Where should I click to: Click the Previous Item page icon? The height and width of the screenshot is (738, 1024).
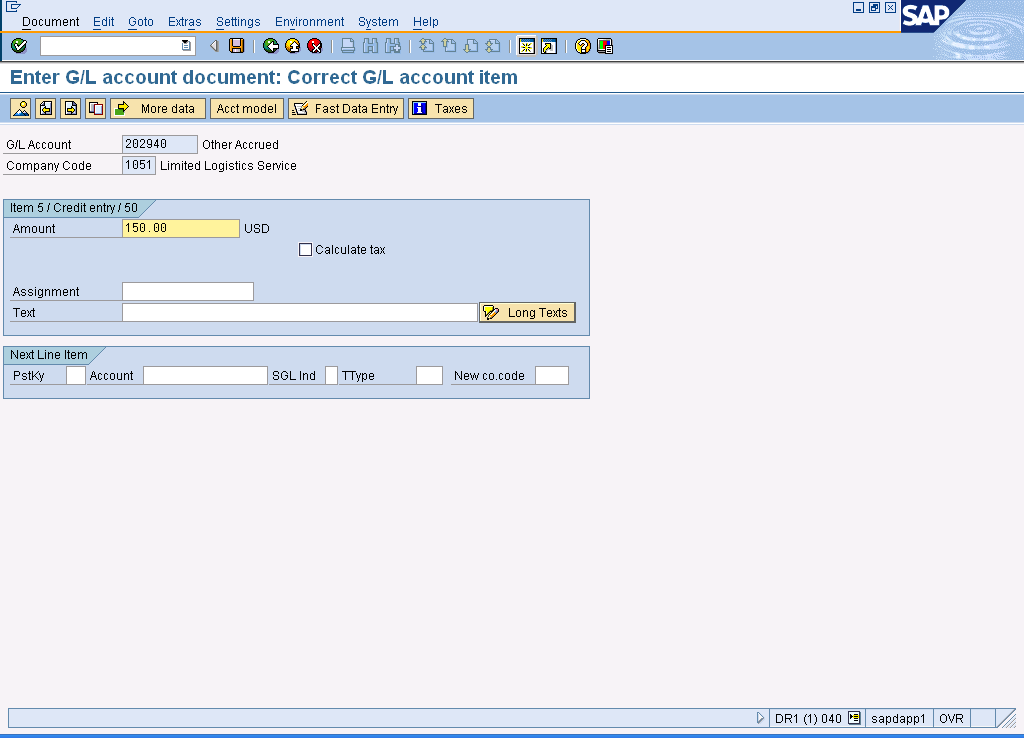tap(46, 108)
